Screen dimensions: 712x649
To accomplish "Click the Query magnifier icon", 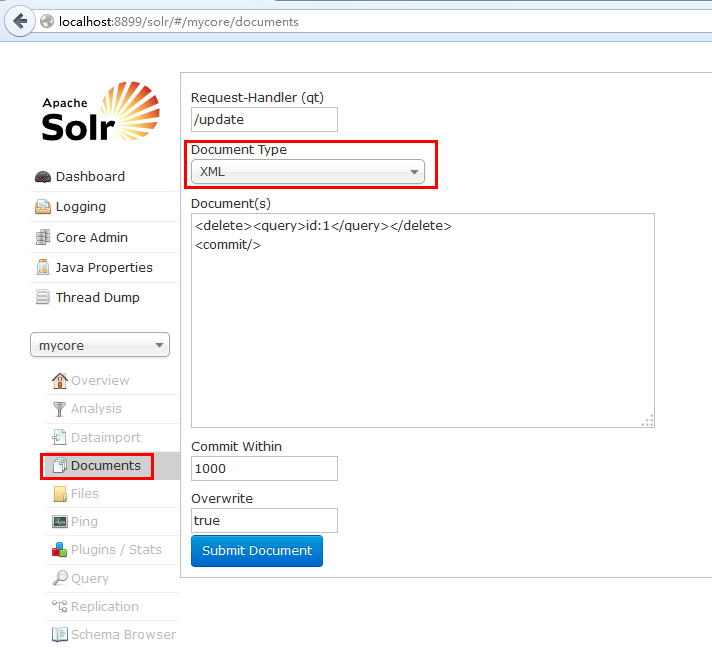I will [60, 579].
